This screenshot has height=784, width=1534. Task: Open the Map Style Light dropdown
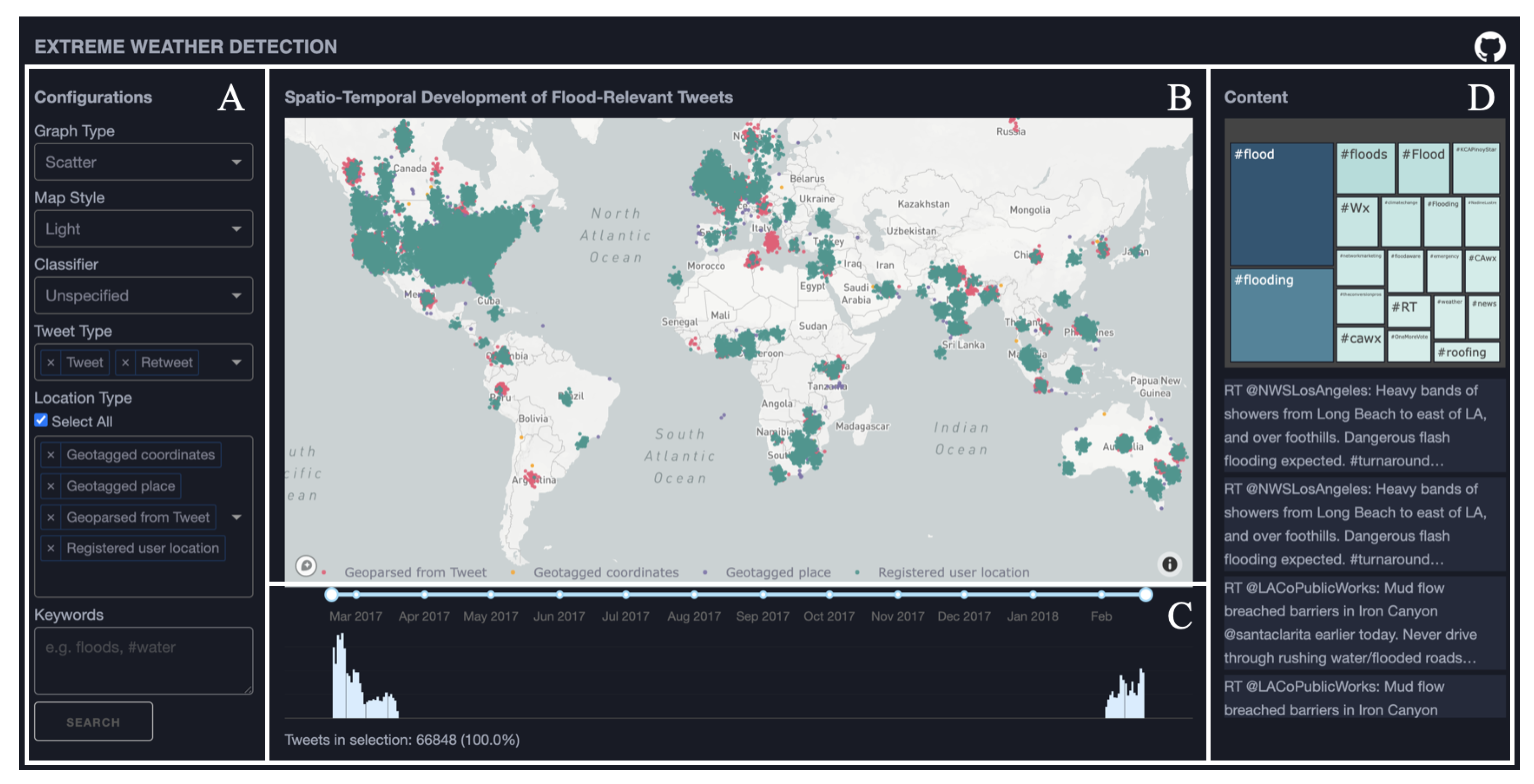[143, 229]
